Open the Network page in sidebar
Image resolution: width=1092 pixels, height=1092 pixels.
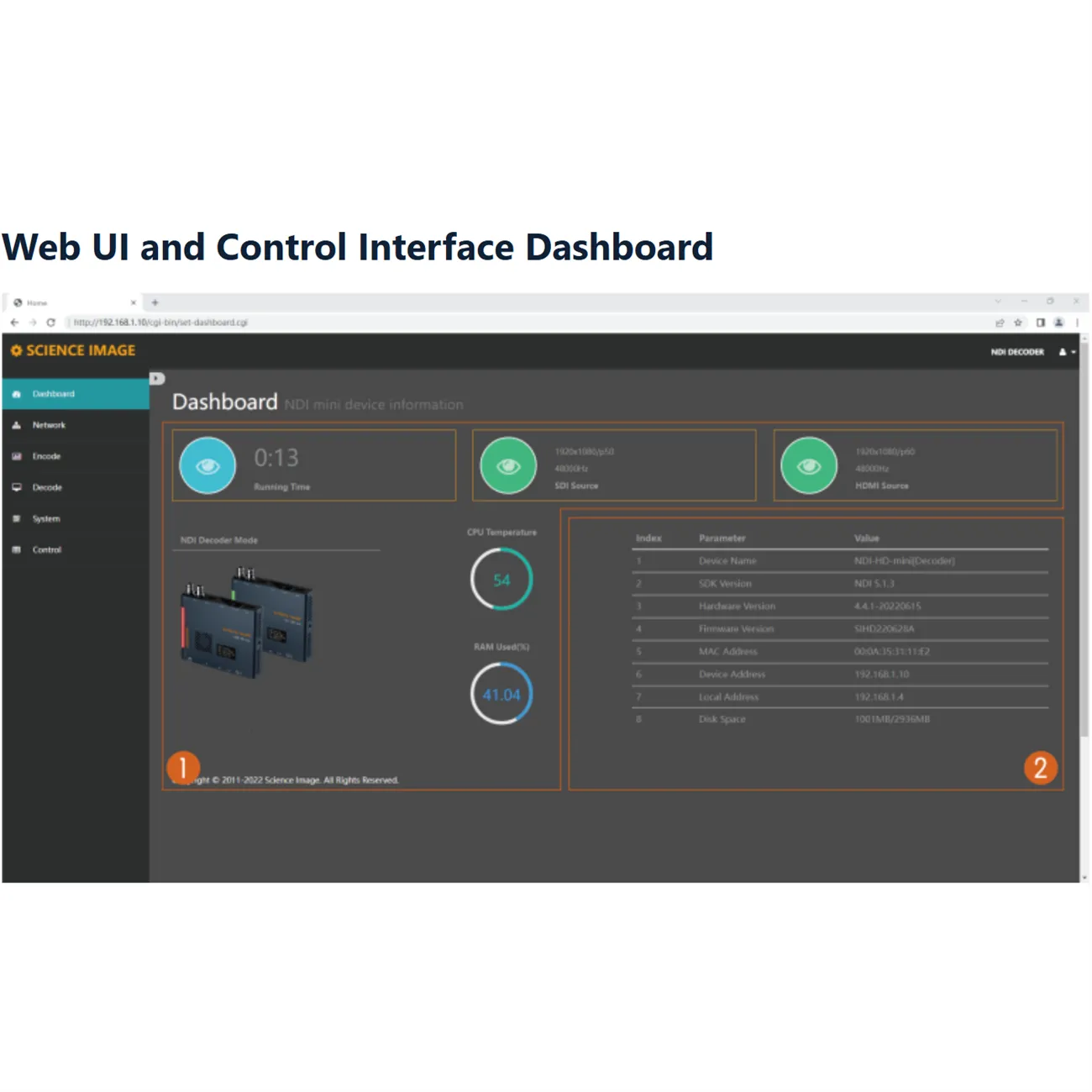[x=49, y=425]
